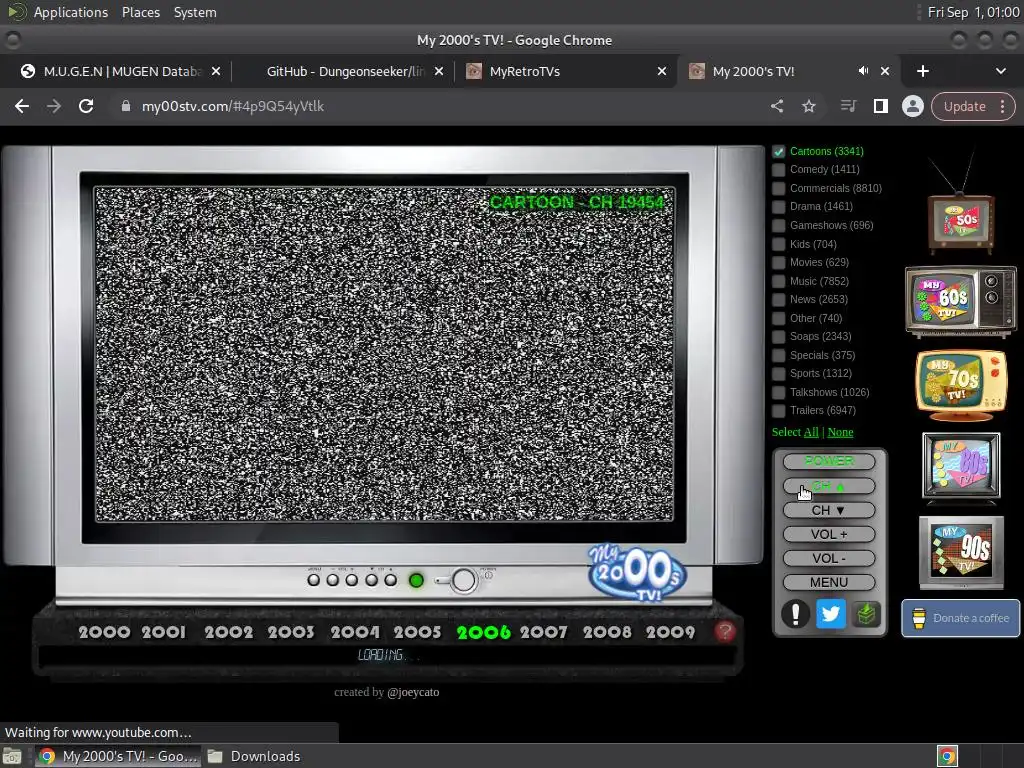Screen dimensions: 1024x768
Task: Click the Select All link
Action: pos(811,432)
